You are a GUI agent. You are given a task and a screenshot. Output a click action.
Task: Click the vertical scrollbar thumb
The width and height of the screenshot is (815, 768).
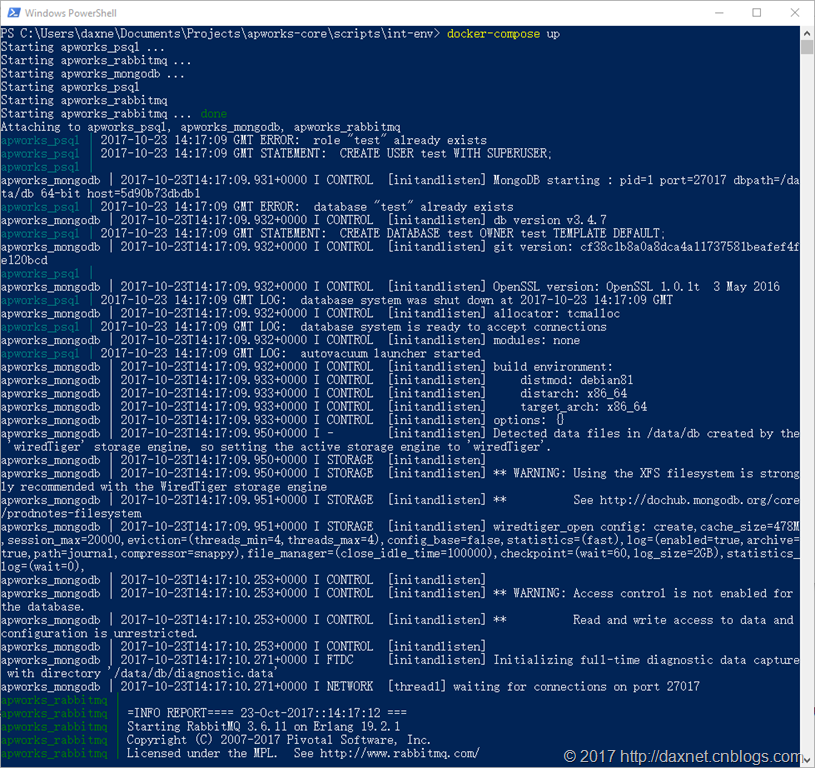point(807,47)
